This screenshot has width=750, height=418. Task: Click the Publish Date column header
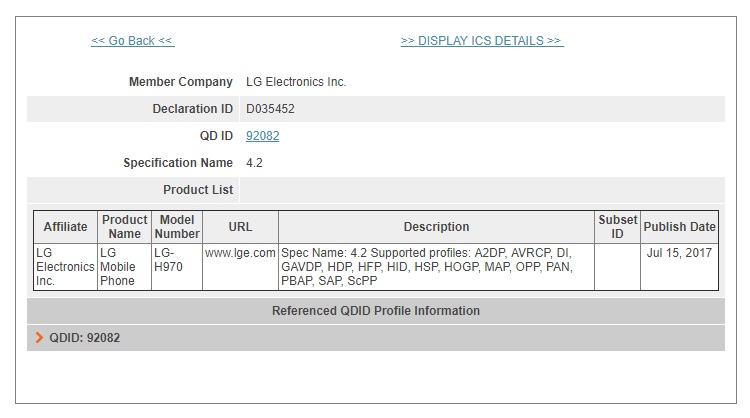(679, 227)
